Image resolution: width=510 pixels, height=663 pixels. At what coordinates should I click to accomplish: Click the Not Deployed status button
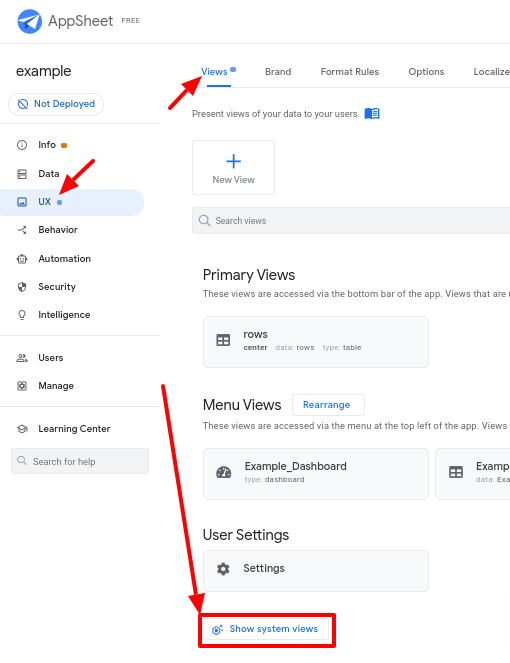[x=56, y=104]
